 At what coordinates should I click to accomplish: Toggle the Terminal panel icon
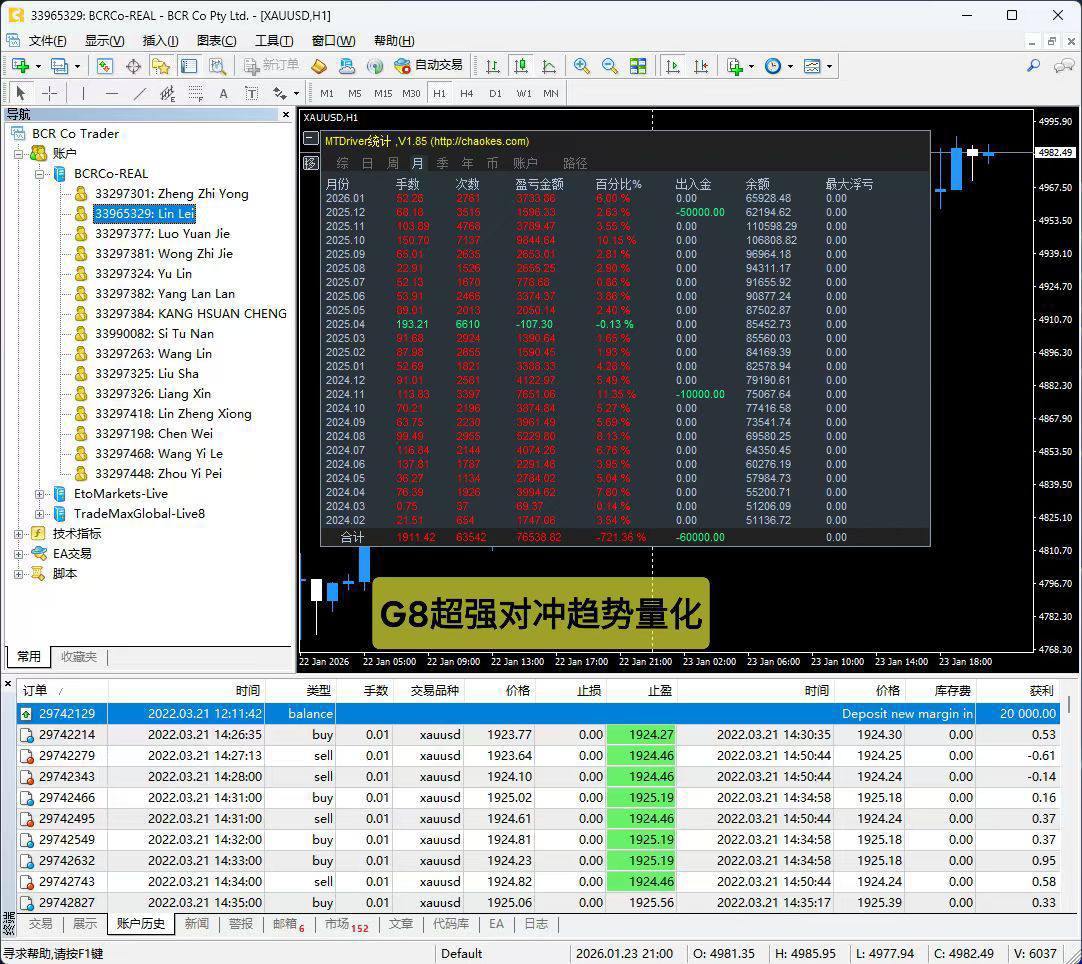coord(189,66)
